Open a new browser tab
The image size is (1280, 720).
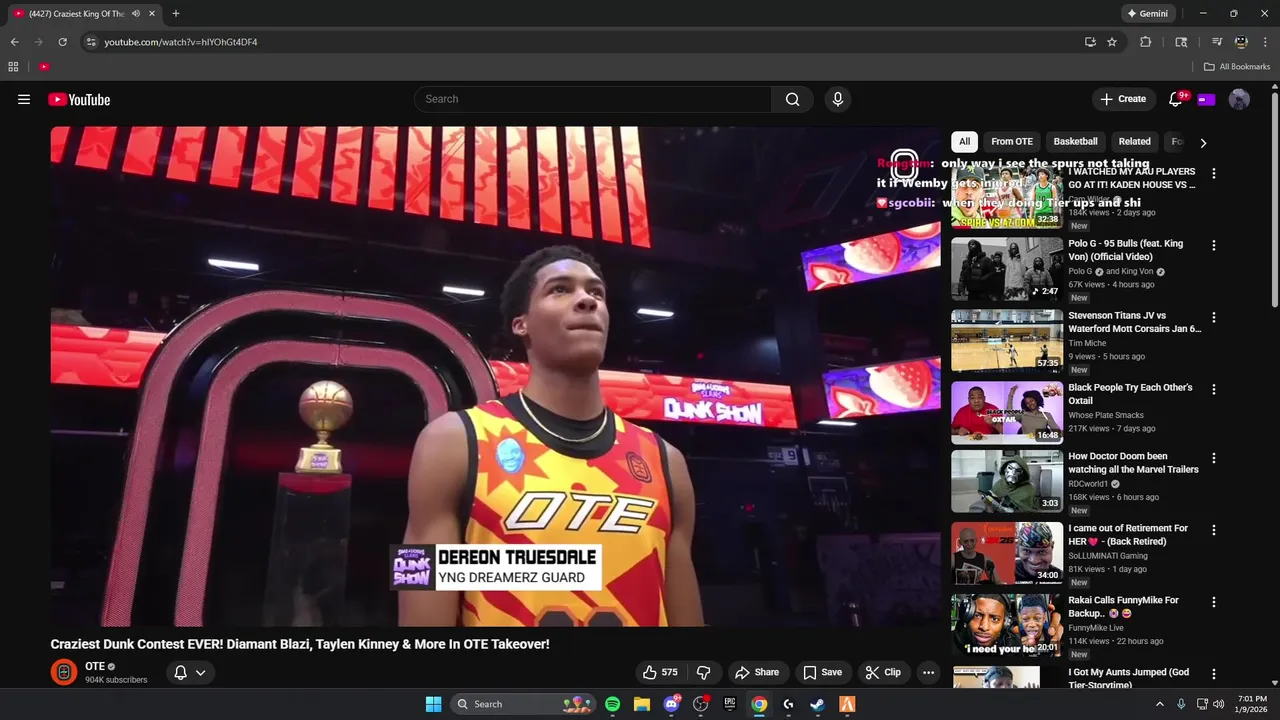[x=176, y=14]
